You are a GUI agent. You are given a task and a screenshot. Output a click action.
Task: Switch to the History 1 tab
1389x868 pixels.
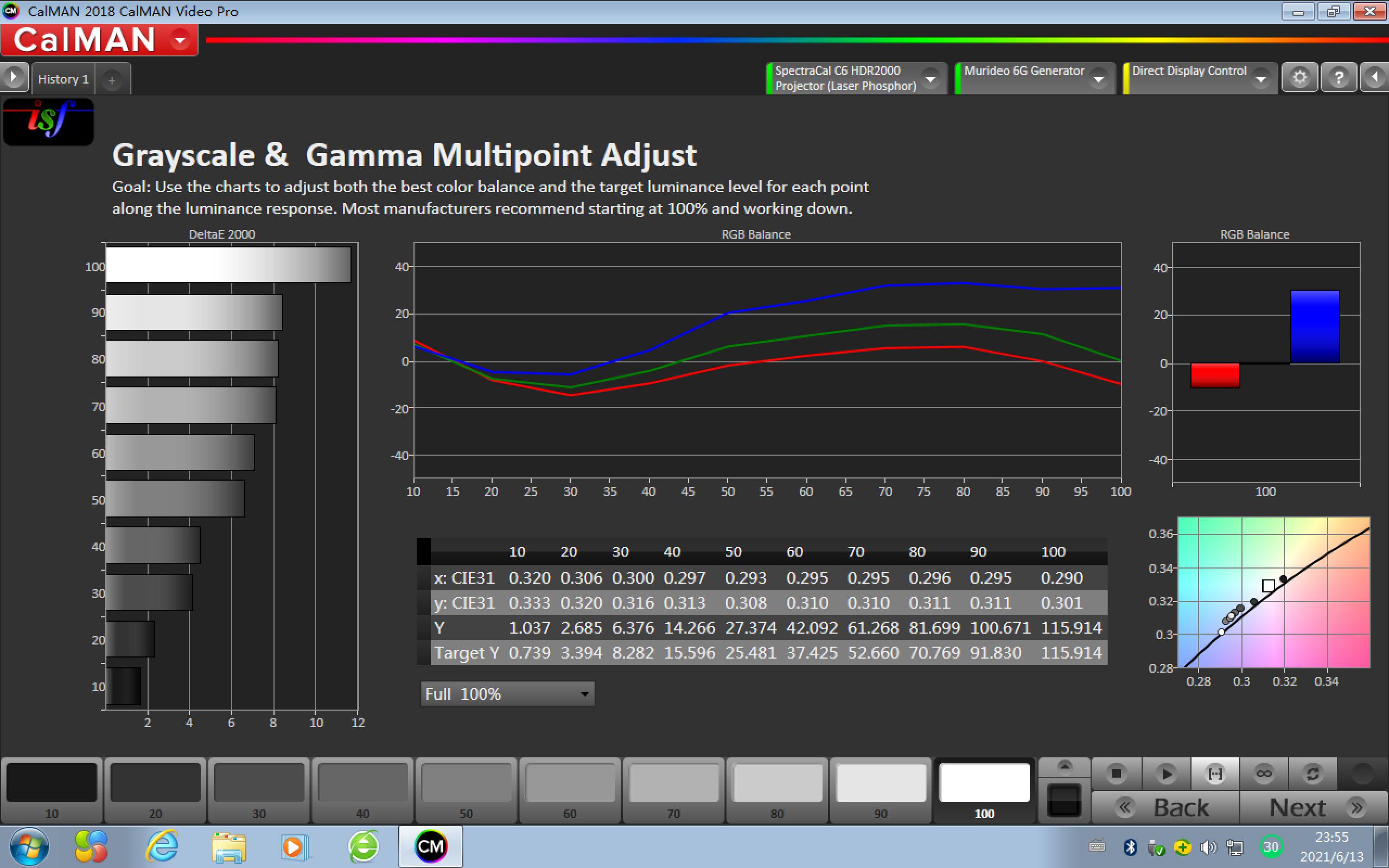(x=63, y=79)
